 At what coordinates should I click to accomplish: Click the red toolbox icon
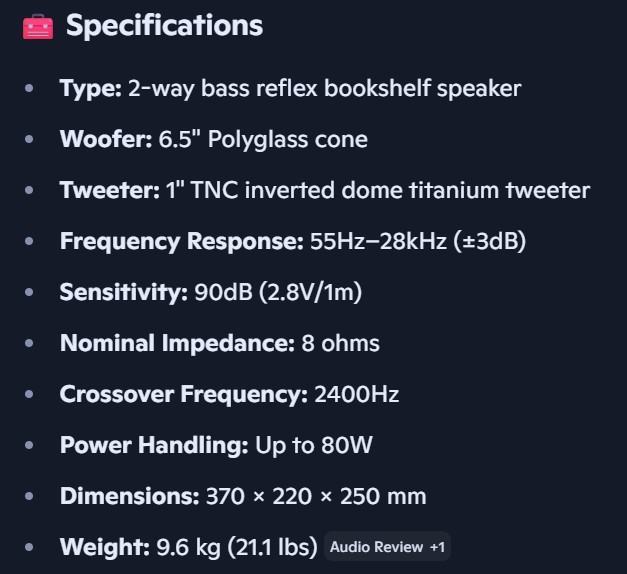37,26
